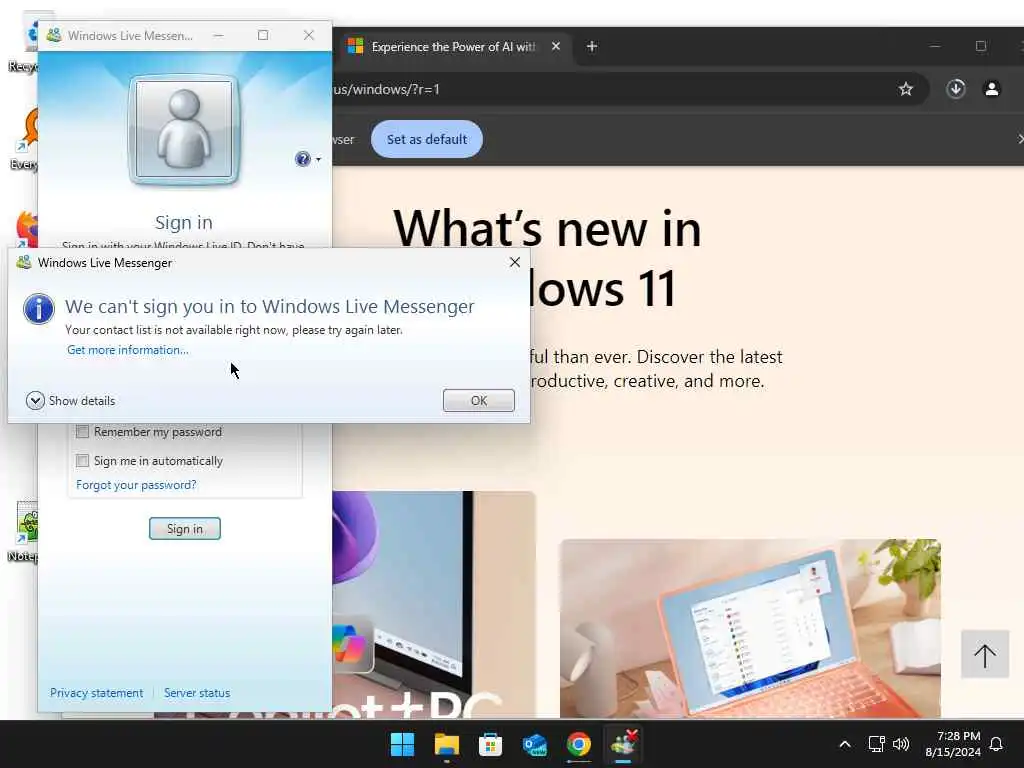Viewport: 1024px width, 768px height.
Task: Open network status tray icon
Action: coord(876,744)
